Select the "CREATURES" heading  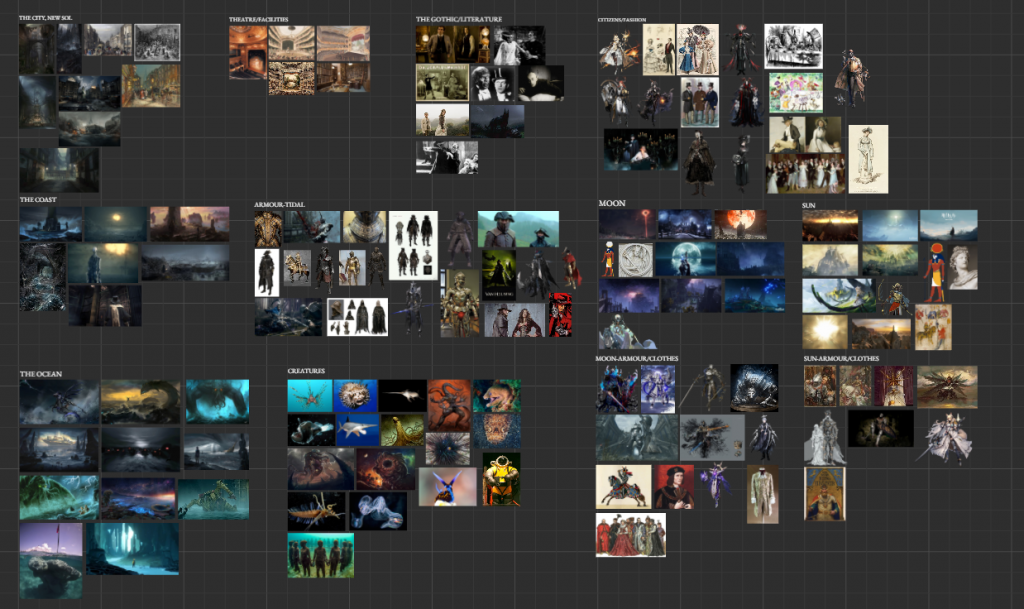306,371
